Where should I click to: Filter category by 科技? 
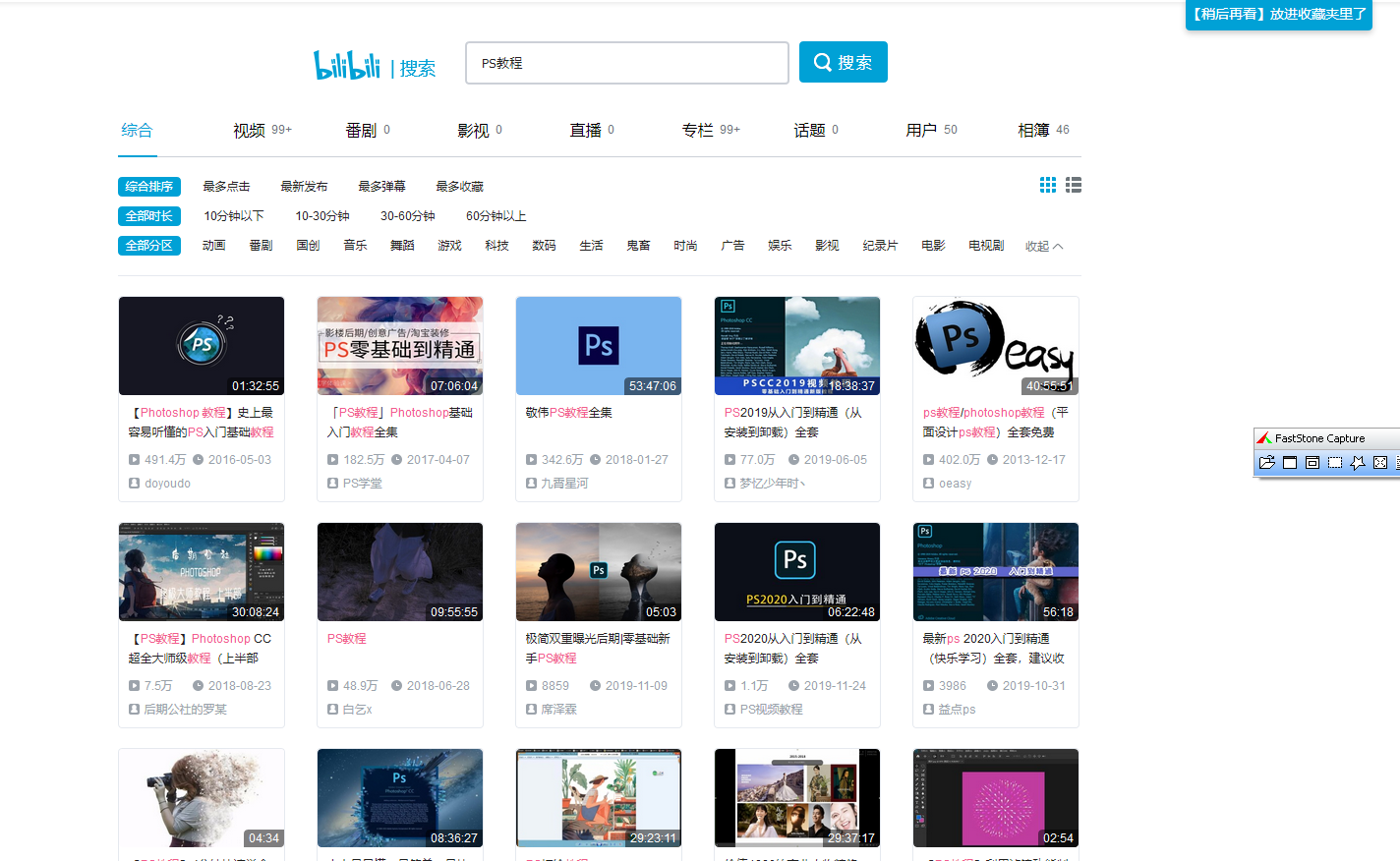(496, 245)
